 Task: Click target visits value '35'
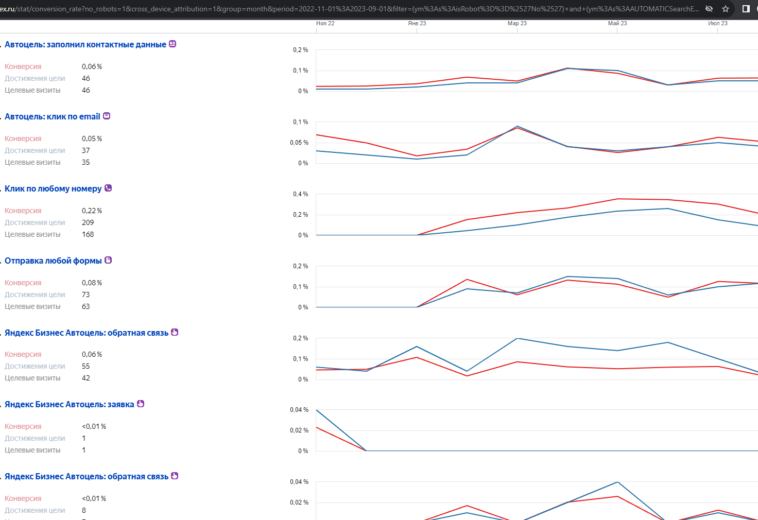(86, 162)
